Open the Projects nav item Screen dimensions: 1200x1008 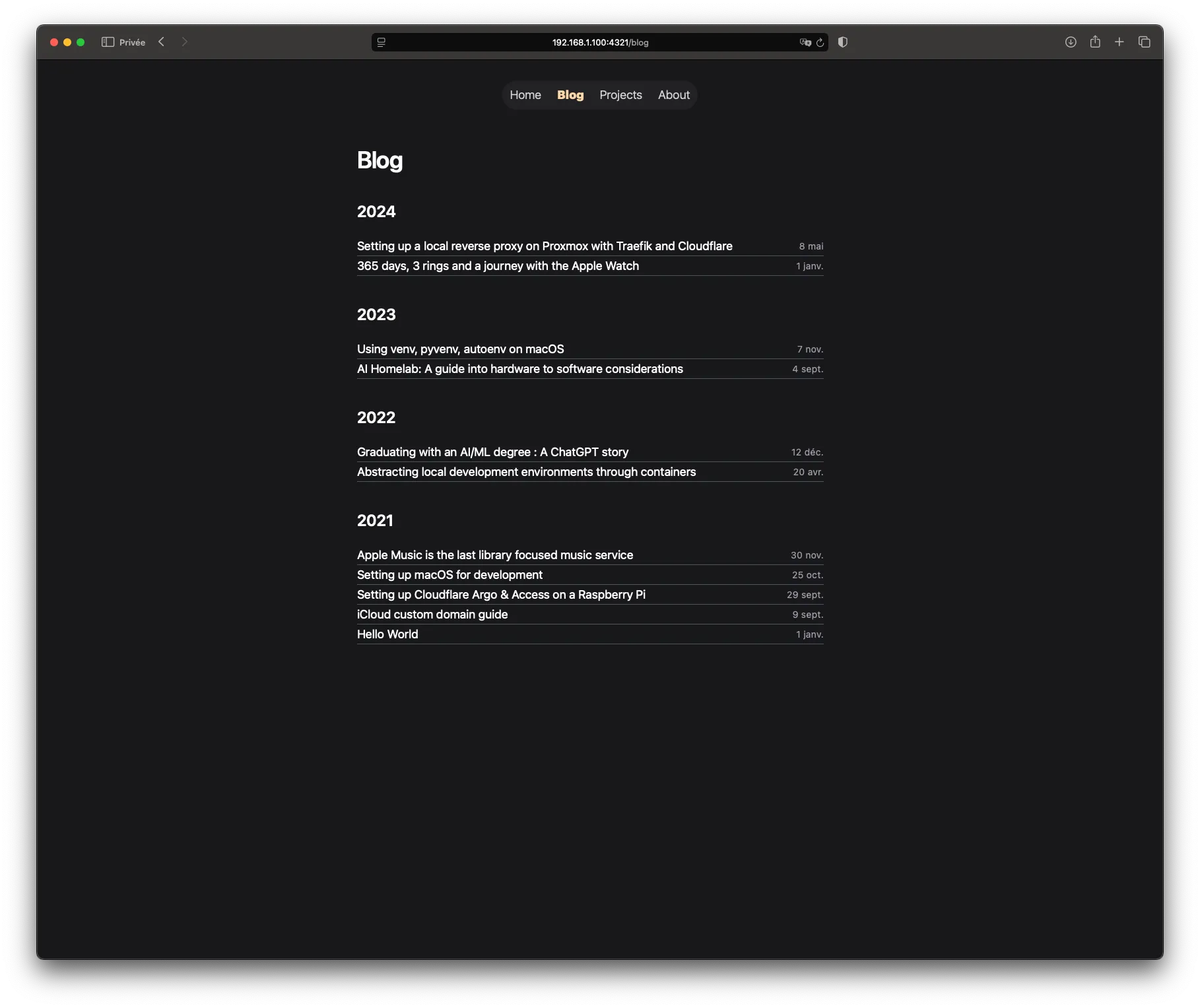click(620, 95)
